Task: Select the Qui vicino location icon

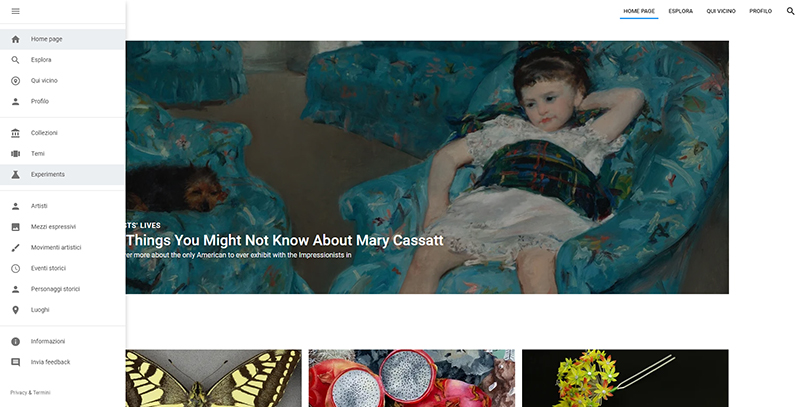Action: point(15,81)
